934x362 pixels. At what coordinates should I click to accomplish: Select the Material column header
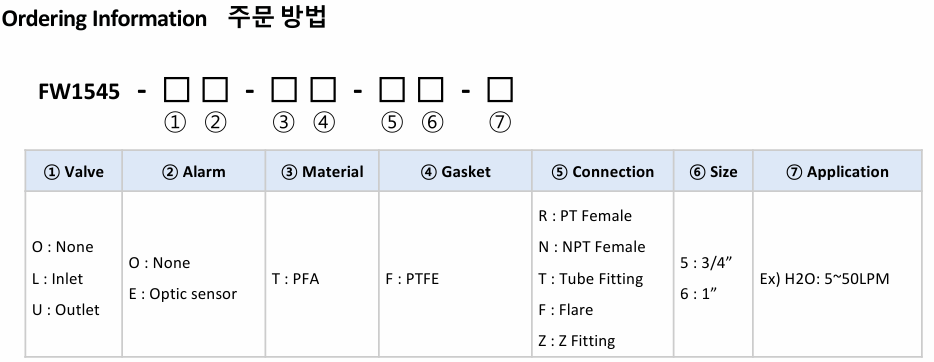click(322, 171)
